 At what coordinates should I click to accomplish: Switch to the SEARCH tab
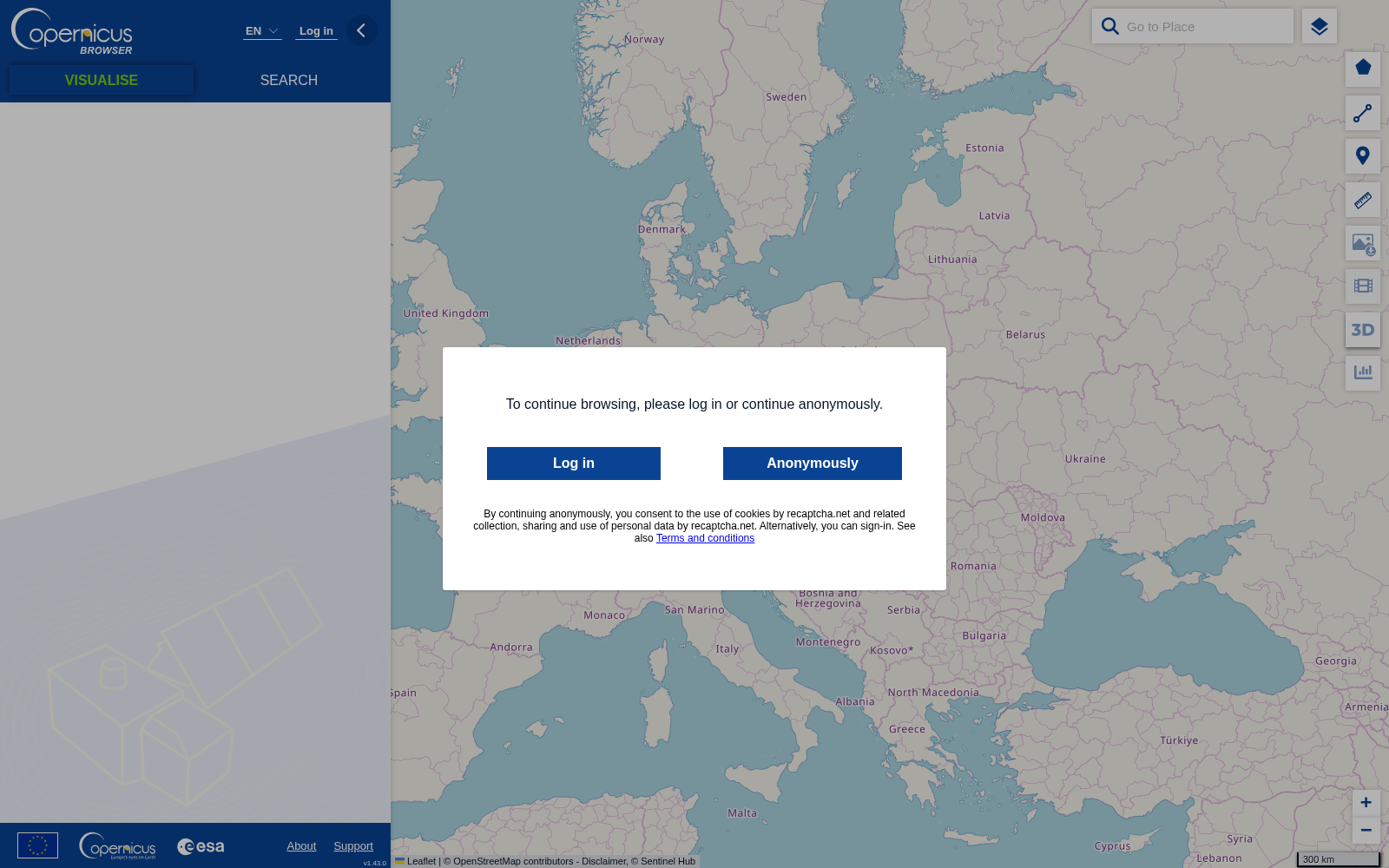(289, 80)
